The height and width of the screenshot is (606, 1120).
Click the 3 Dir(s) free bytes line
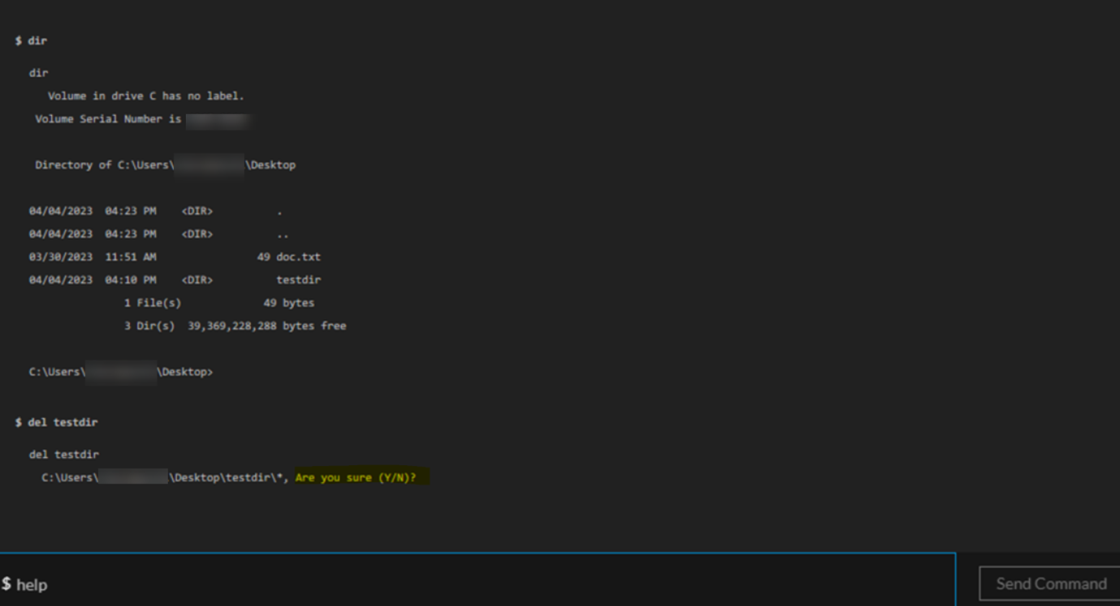point(234,325)
